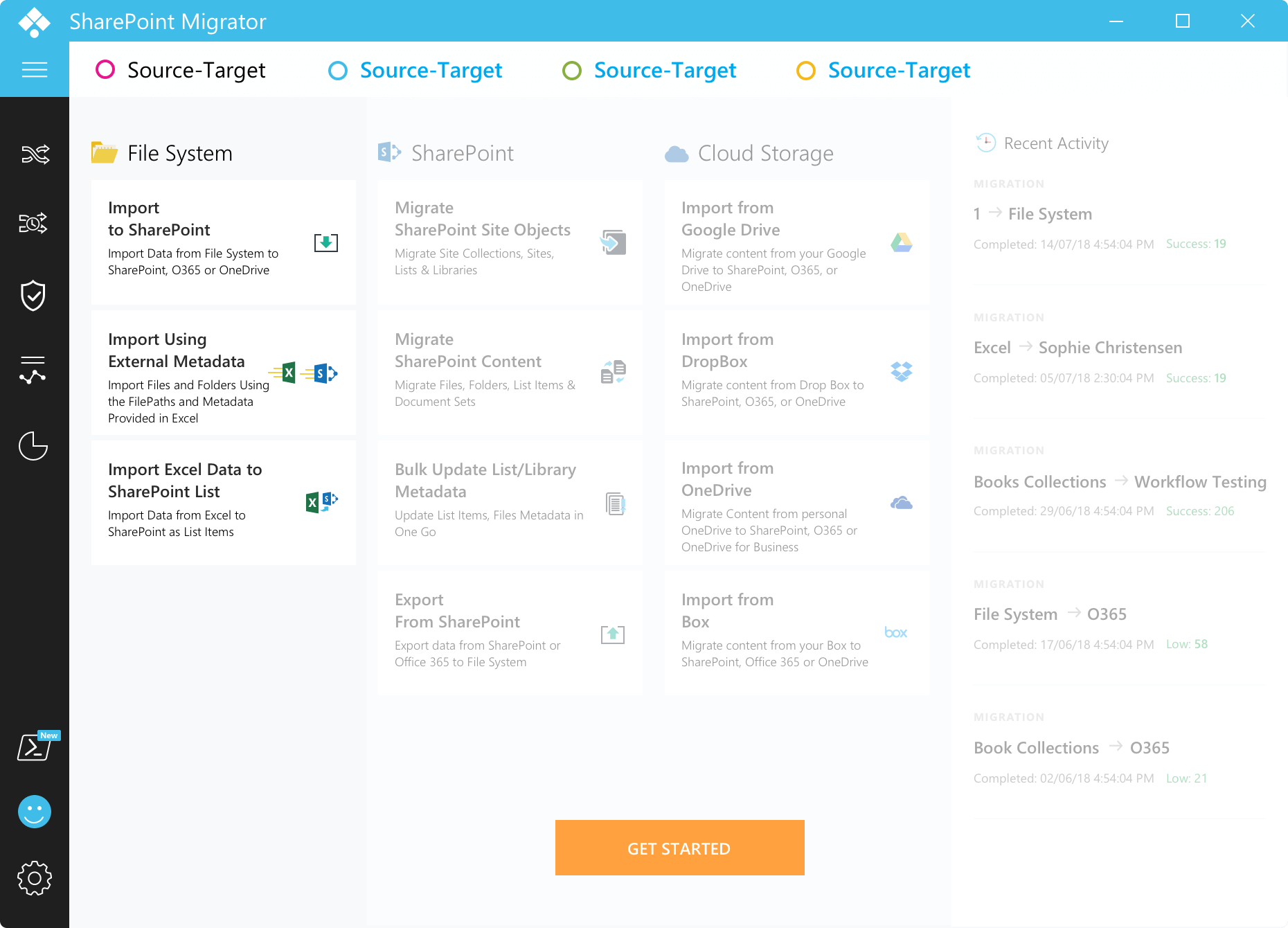Open recent migration Book Collections to O365
1288x928 pixels.
(1071, 748)
